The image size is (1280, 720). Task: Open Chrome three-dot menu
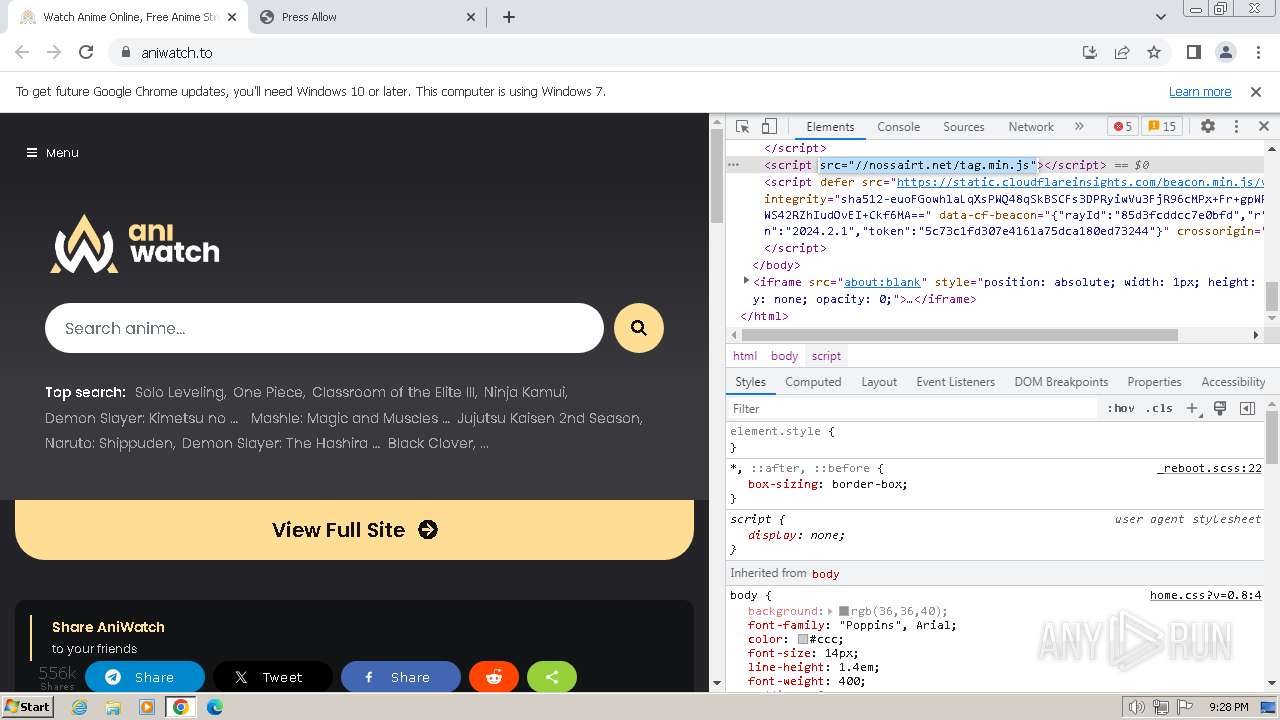pos(1257,52)
